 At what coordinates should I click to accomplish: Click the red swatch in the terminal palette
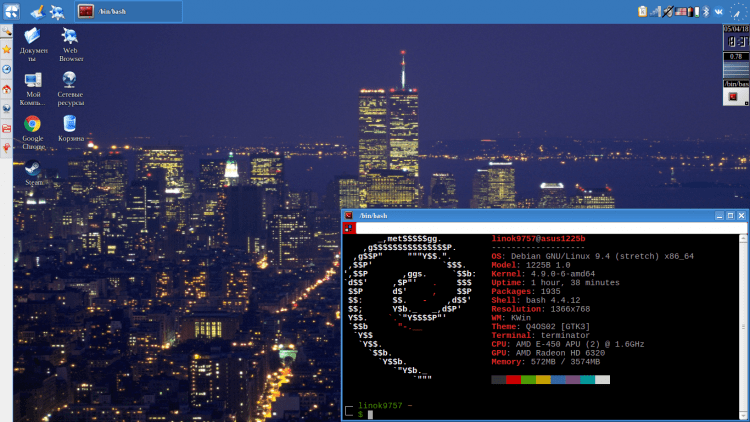tap(513, 380)
